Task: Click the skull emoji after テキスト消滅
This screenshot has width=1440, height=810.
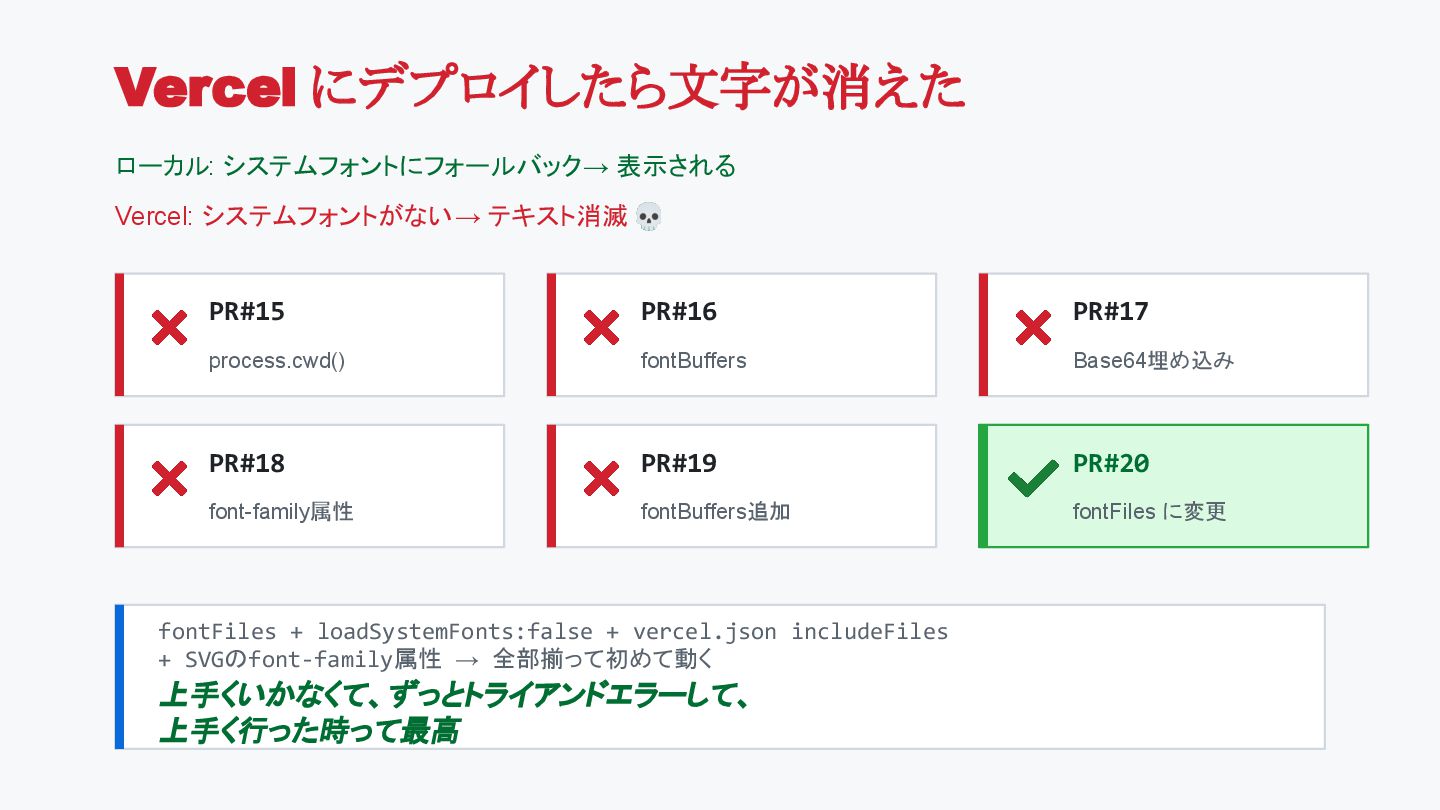Action: point(649,216)
